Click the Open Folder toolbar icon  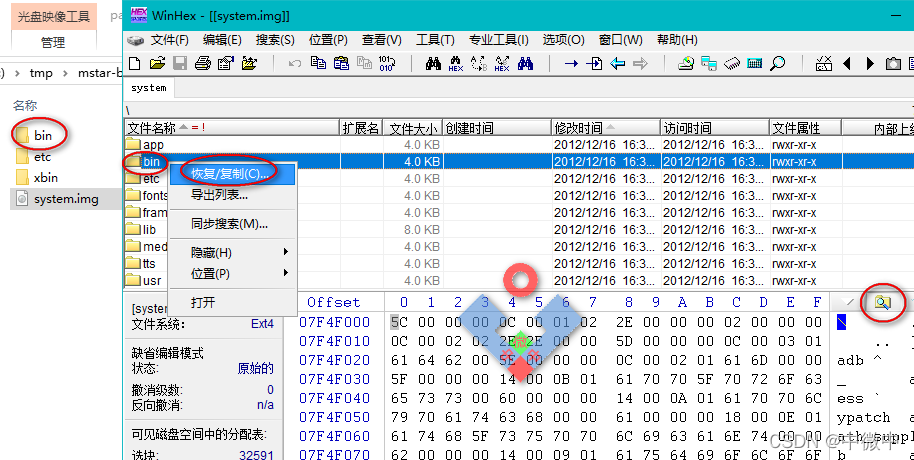[x=249, y=63]
